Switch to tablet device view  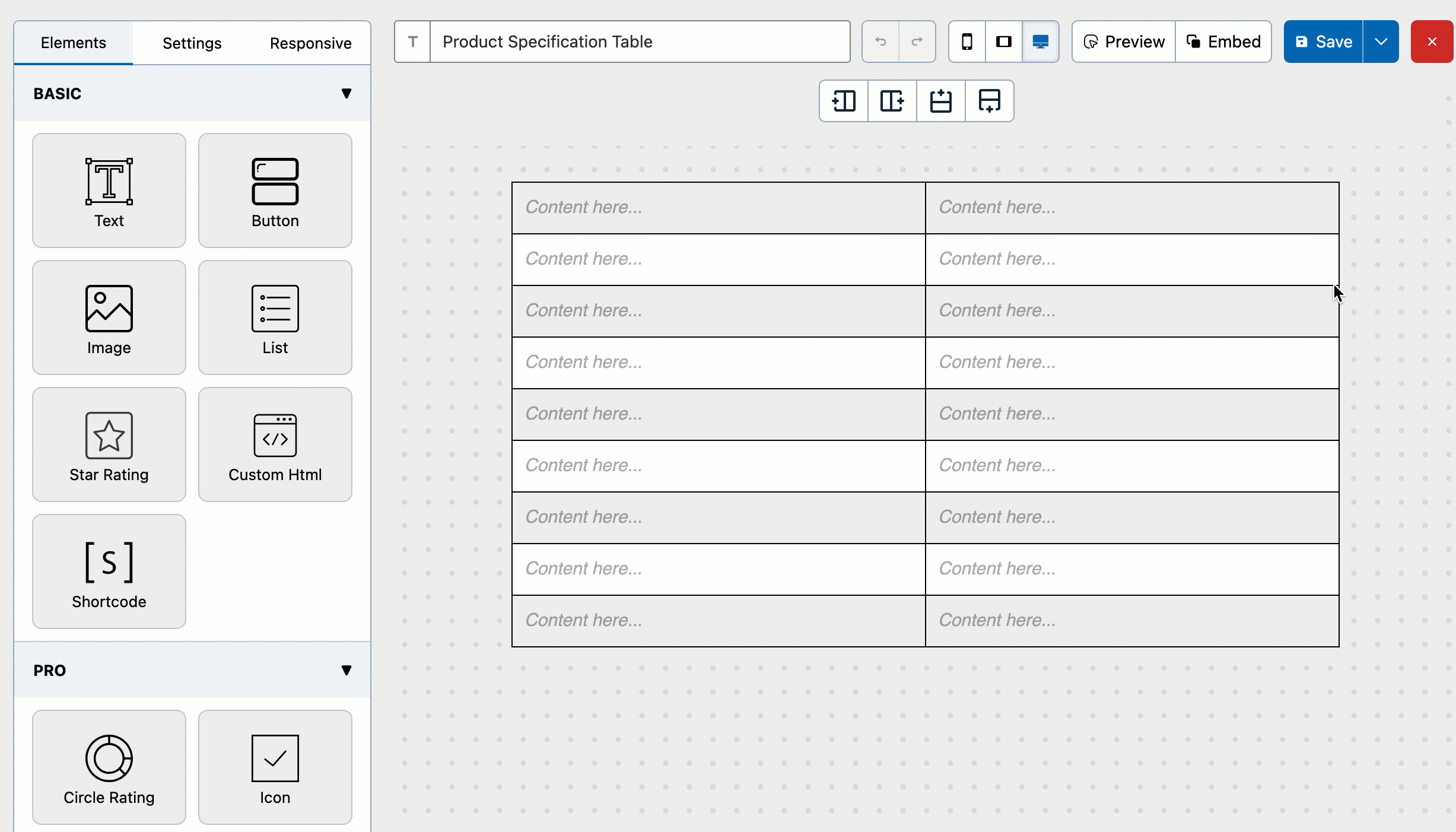(x=1004, y=42)
